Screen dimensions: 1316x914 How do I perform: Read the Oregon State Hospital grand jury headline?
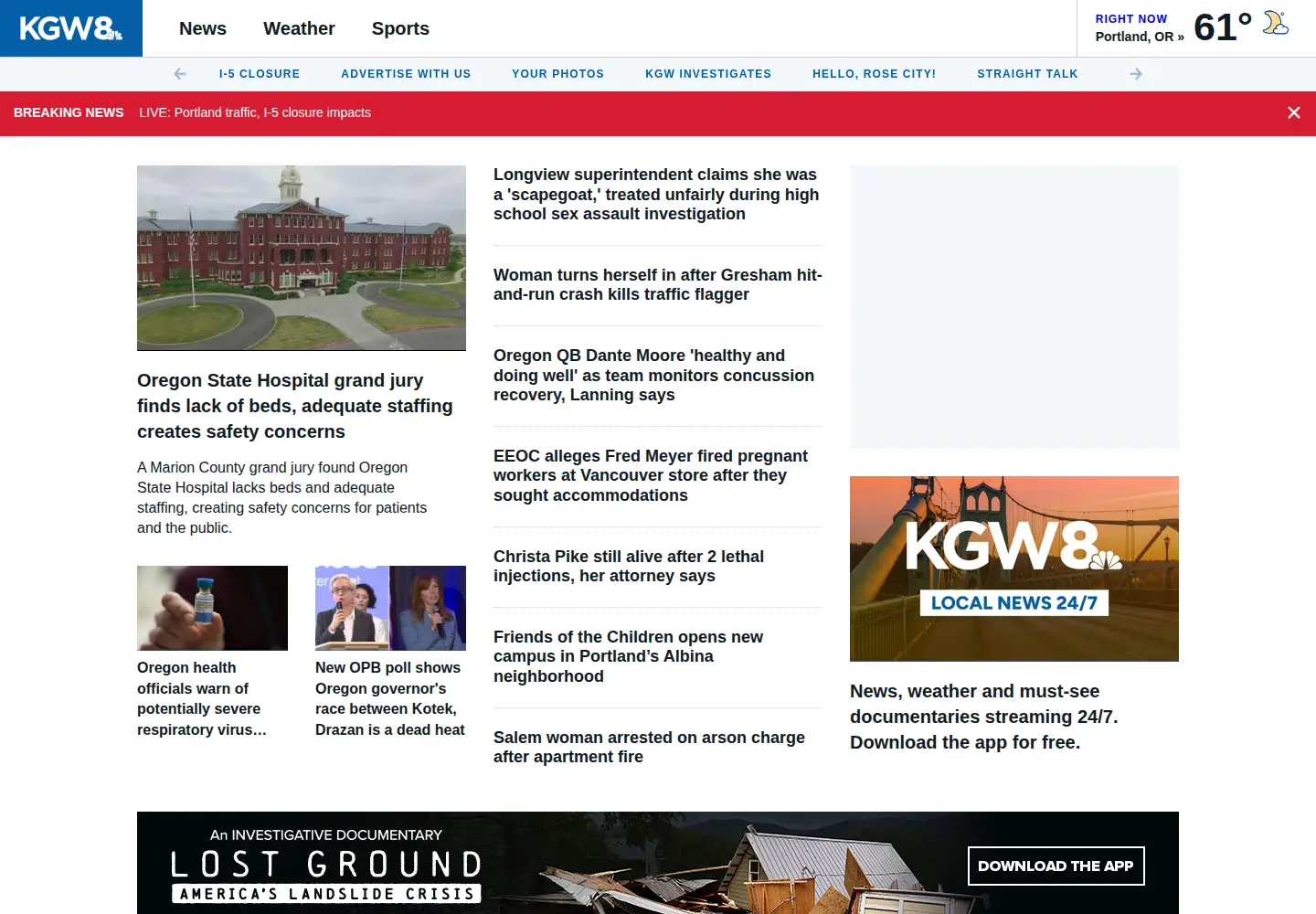[x=295, y=406]
